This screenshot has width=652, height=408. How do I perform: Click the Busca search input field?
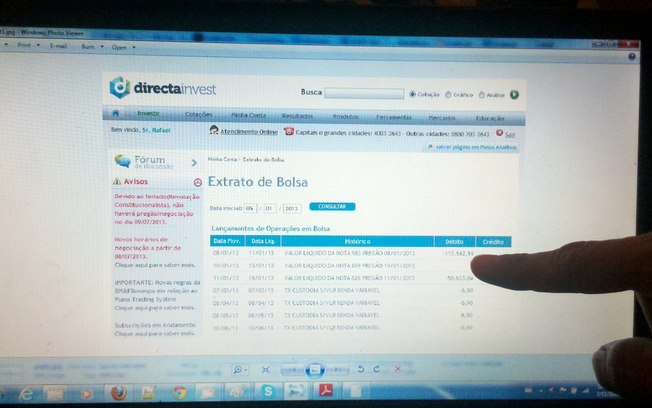364,94
